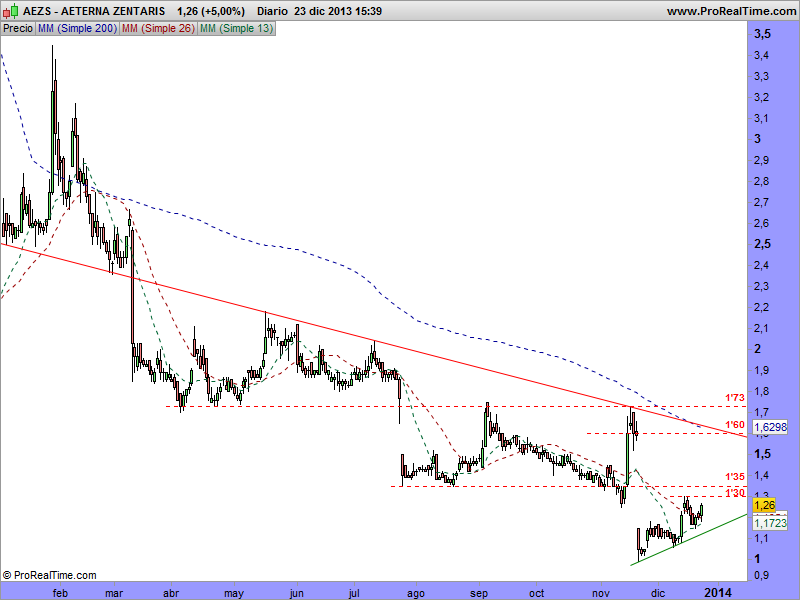Click the 1,1723 moving average value tag
The height and width of the screenshot is (600, 800).
(770, 523)
